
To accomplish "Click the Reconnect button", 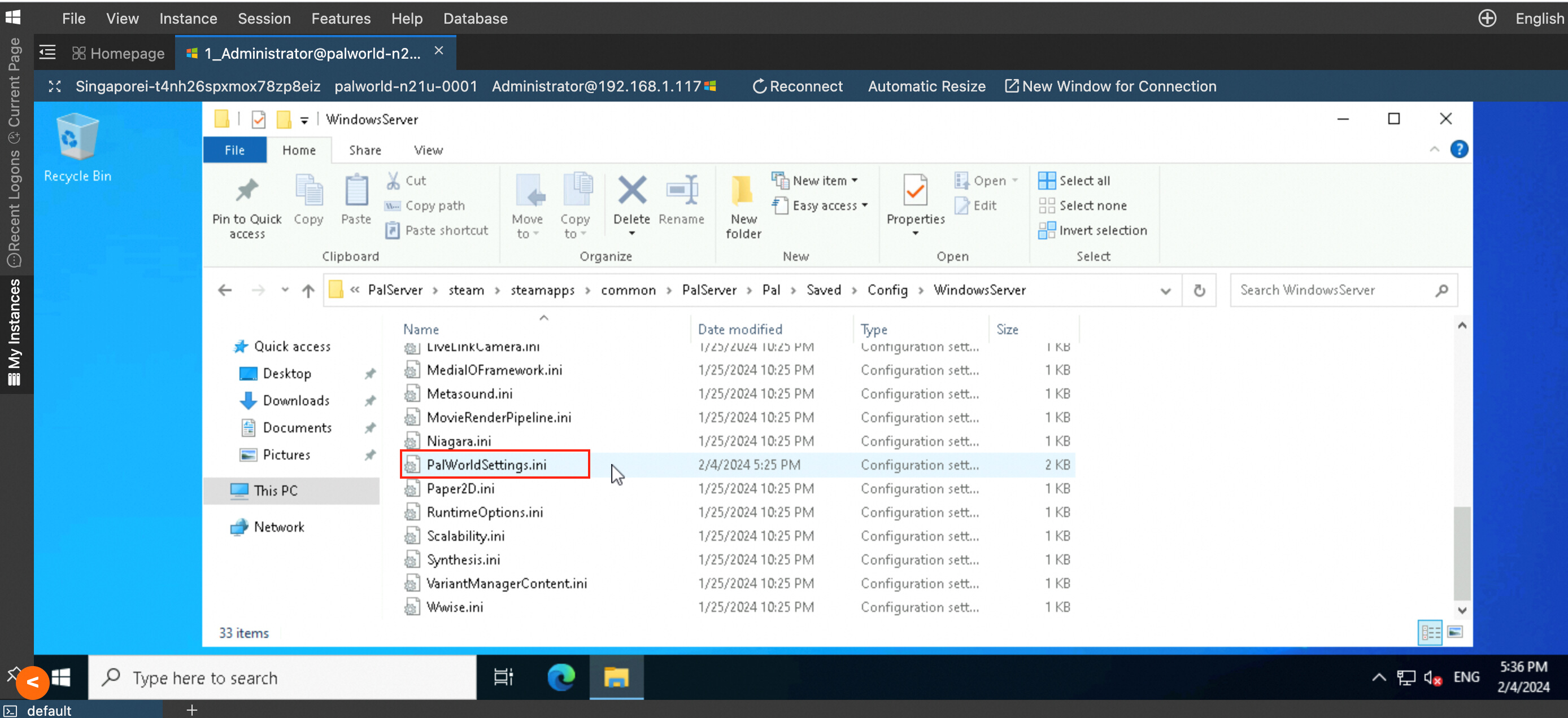I will 798,86.
